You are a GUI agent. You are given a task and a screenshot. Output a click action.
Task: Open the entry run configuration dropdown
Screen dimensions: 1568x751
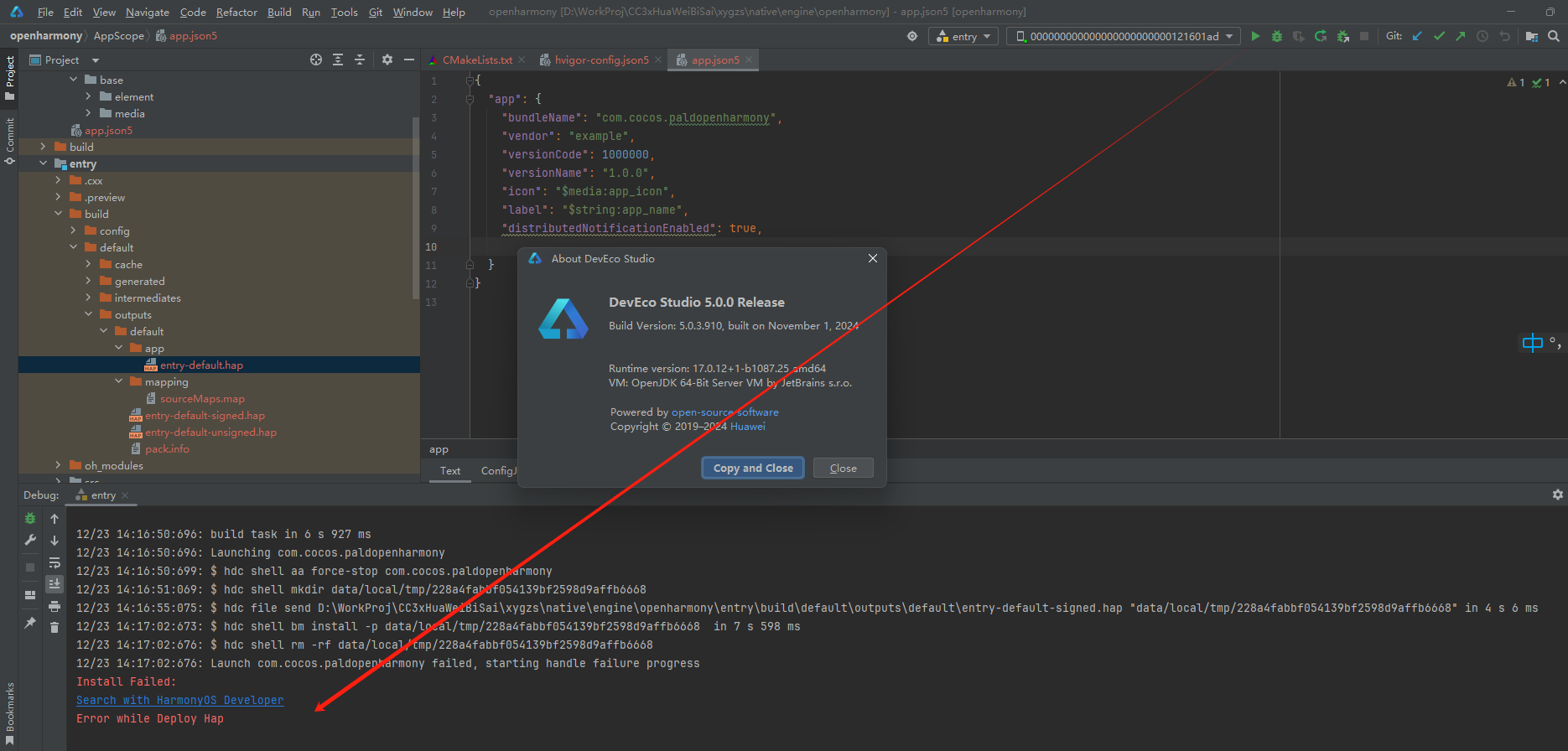click(x=963, y=36)
